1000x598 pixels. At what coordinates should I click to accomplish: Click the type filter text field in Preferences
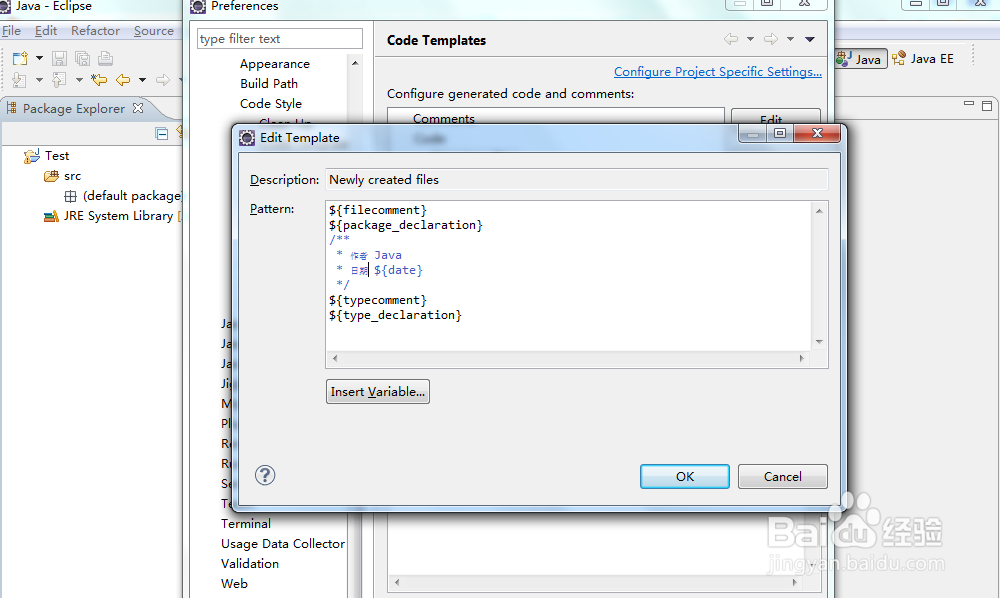tap(279, 39)
